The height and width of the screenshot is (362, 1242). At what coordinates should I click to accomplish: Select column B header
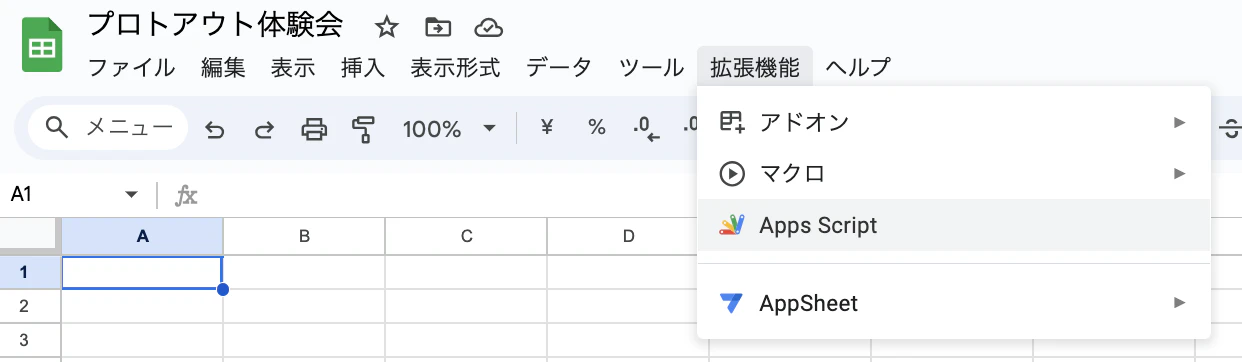(x=304, y=237)
